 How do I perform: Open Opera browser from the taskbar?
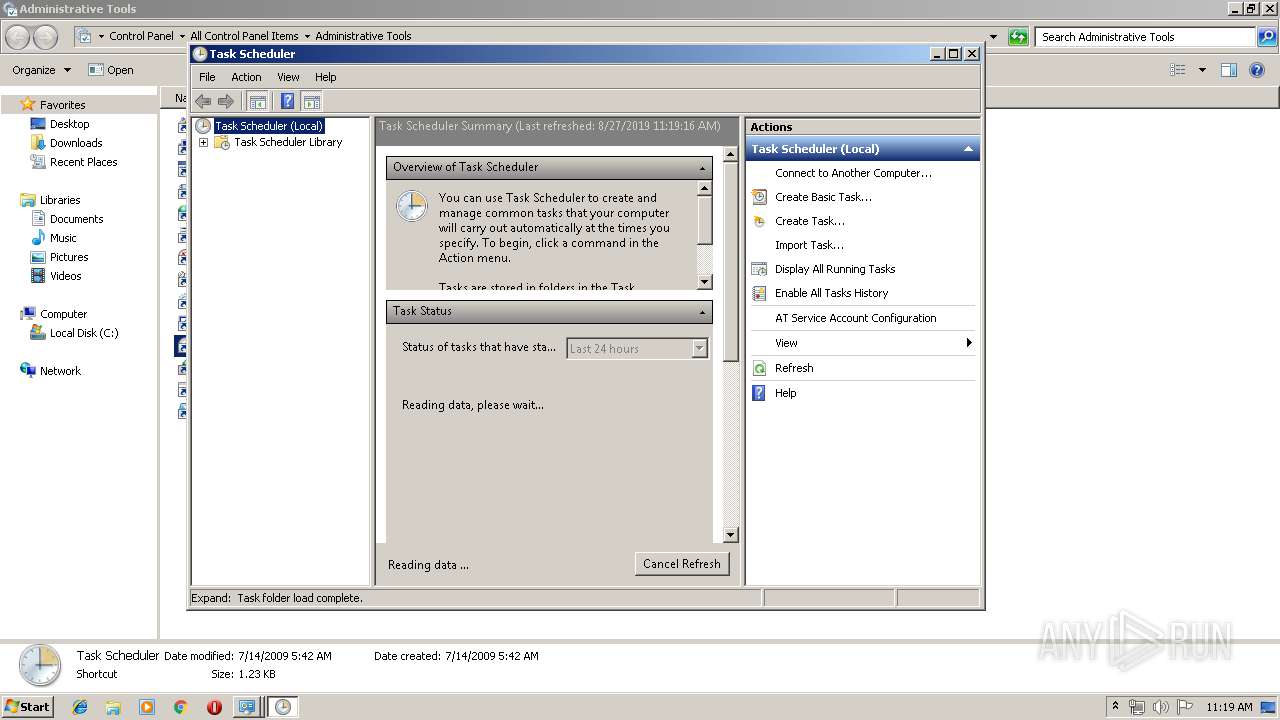click(x=214, y=707)
